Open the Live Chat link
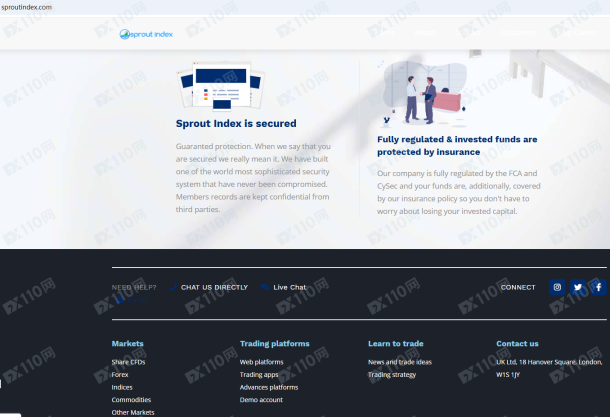 pyautogui.click(x=290, y=287)
